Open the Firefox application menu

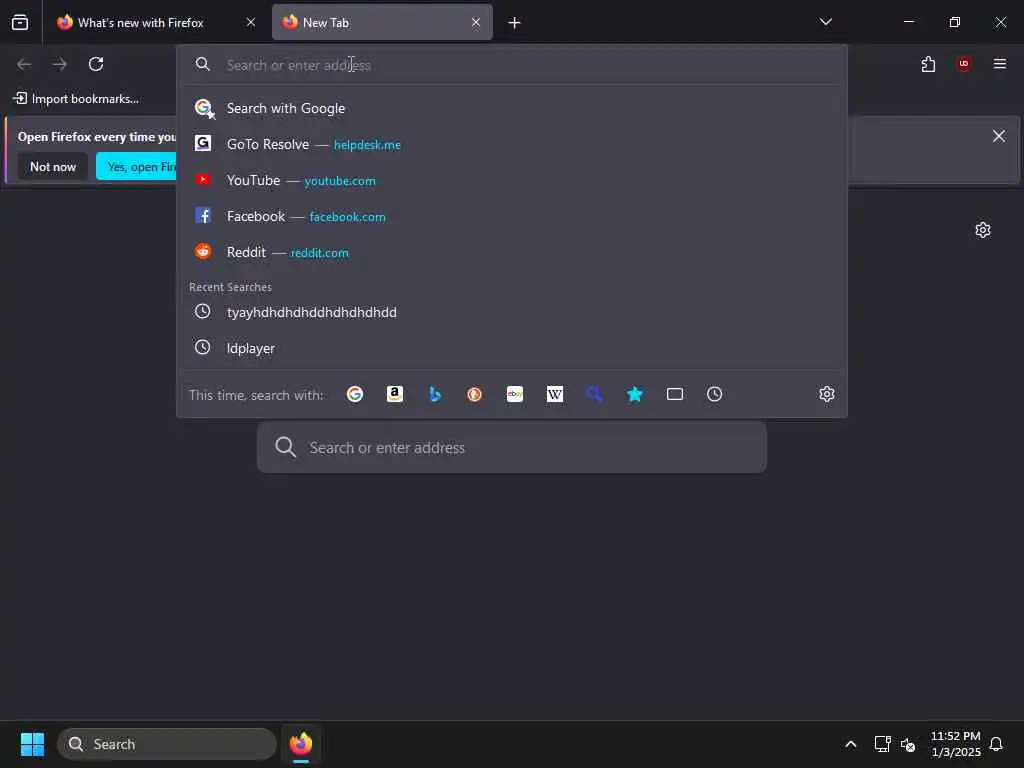point(1000,64)
